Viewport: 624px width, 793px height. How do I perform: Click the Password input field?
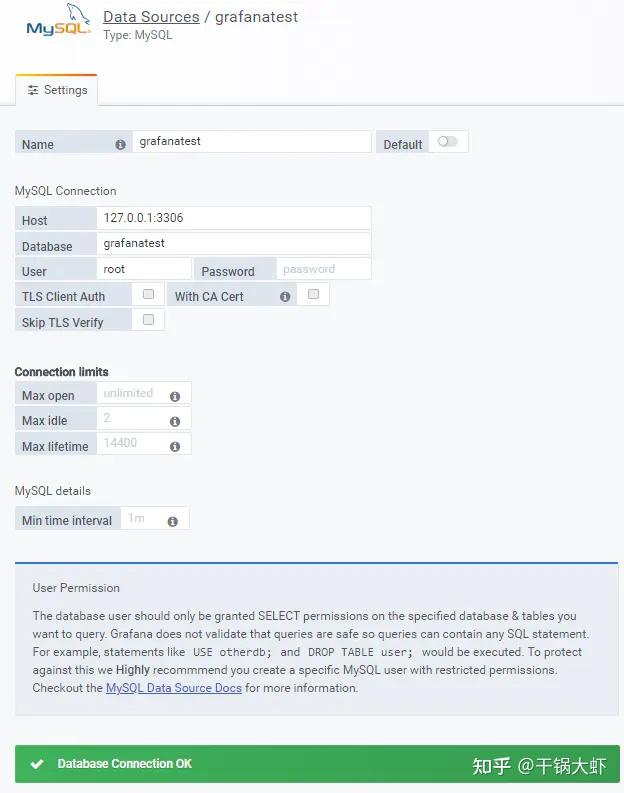click(x=324, y=269)
